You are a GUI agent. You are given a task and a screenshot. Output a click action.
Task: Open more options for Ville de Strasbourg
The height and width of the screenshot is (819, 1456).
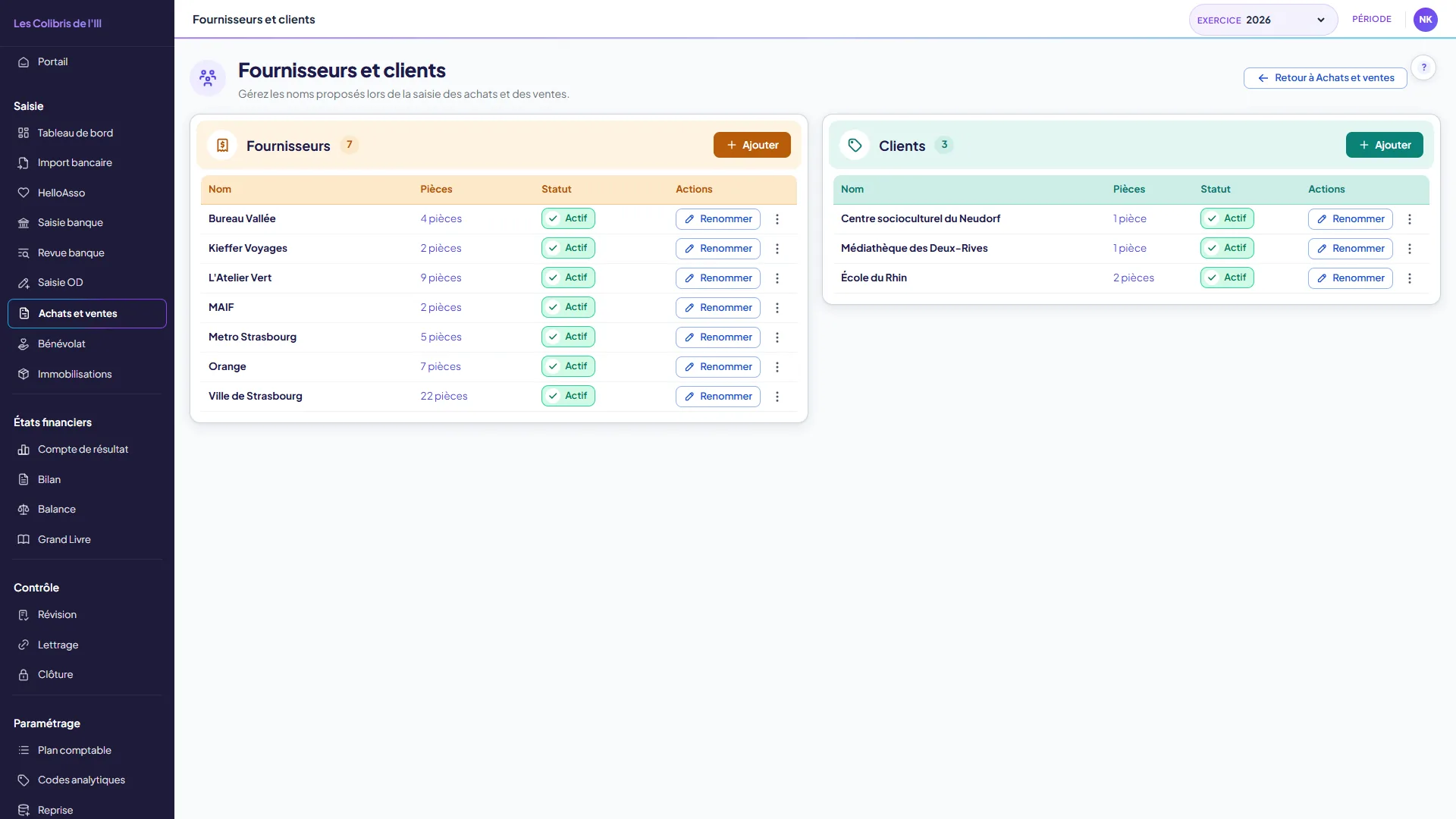pyautogui.click(x=777, y=397)
